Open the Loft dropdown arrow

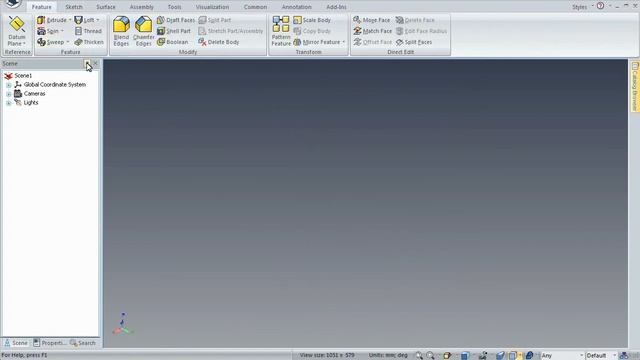[x=98, y=20]
